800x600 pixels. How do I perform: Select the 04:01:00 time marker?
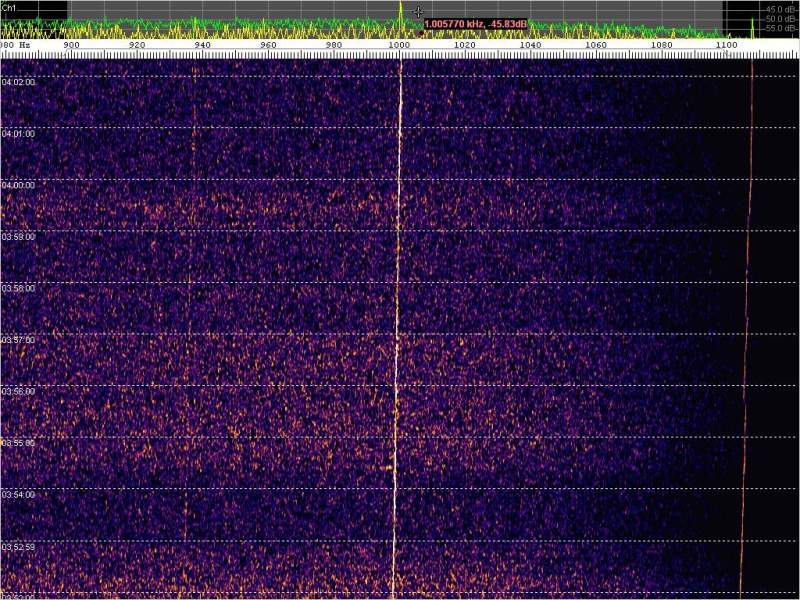click(18, 133)
